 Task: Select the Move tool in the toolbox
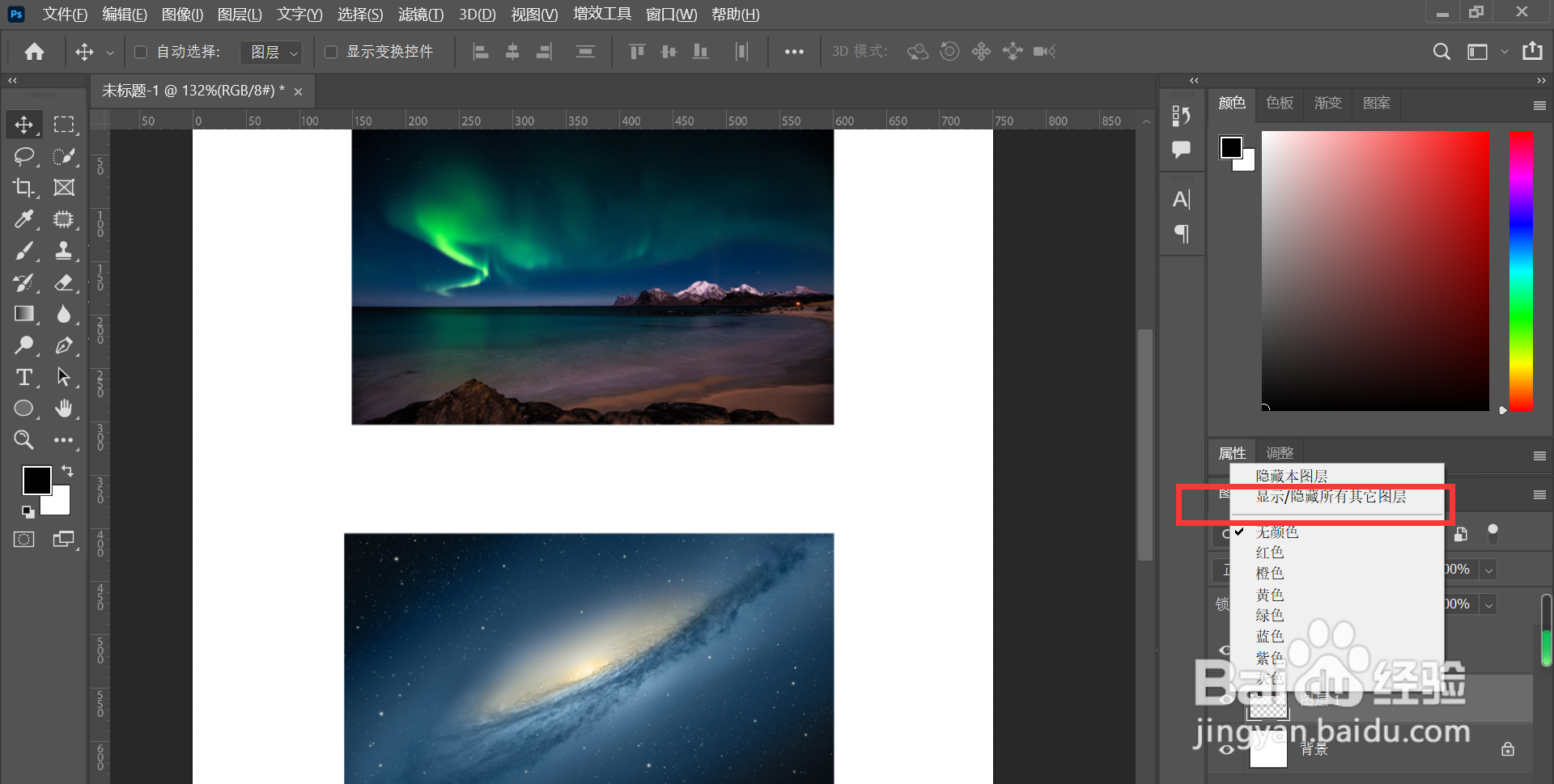coord(23,125)
